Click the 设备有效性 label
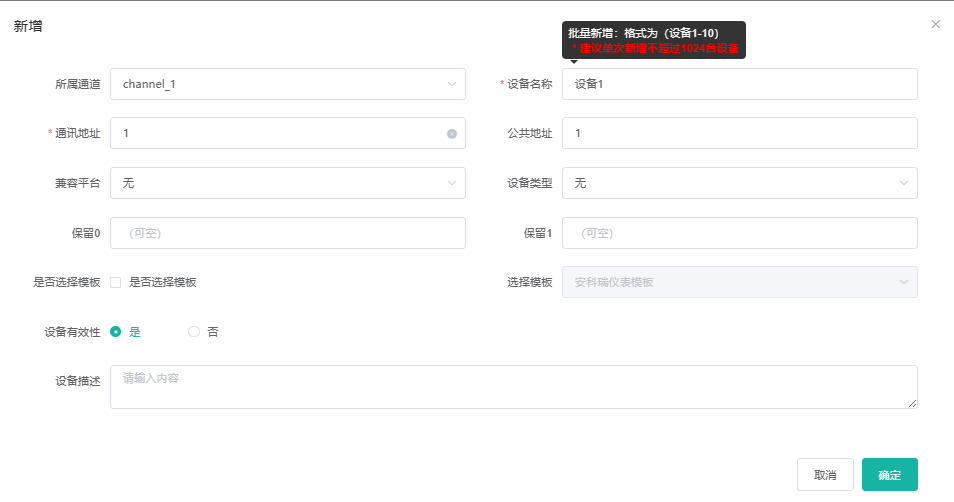This screenshot has height=502, width=954. (x=72, y=332)
